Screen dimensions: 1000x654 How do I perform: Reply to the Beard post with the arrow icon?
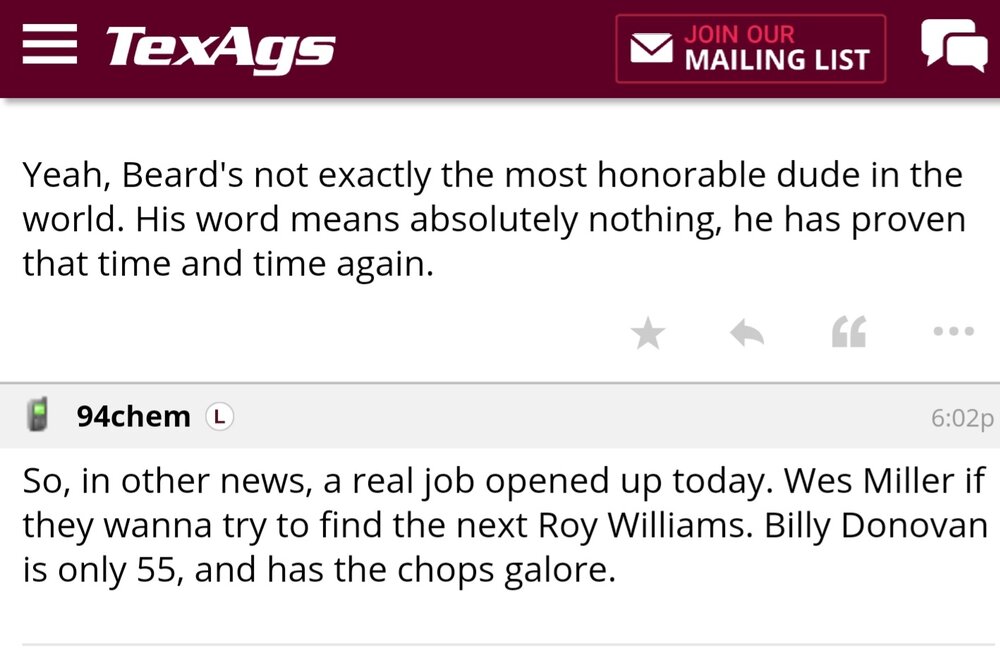(x=747, y=334)
